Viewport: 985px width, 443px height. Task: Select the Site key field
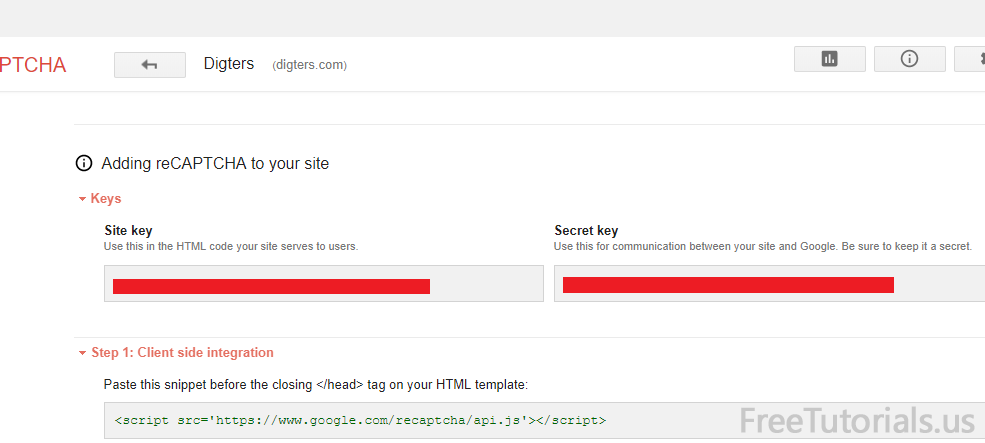(323, 284)
